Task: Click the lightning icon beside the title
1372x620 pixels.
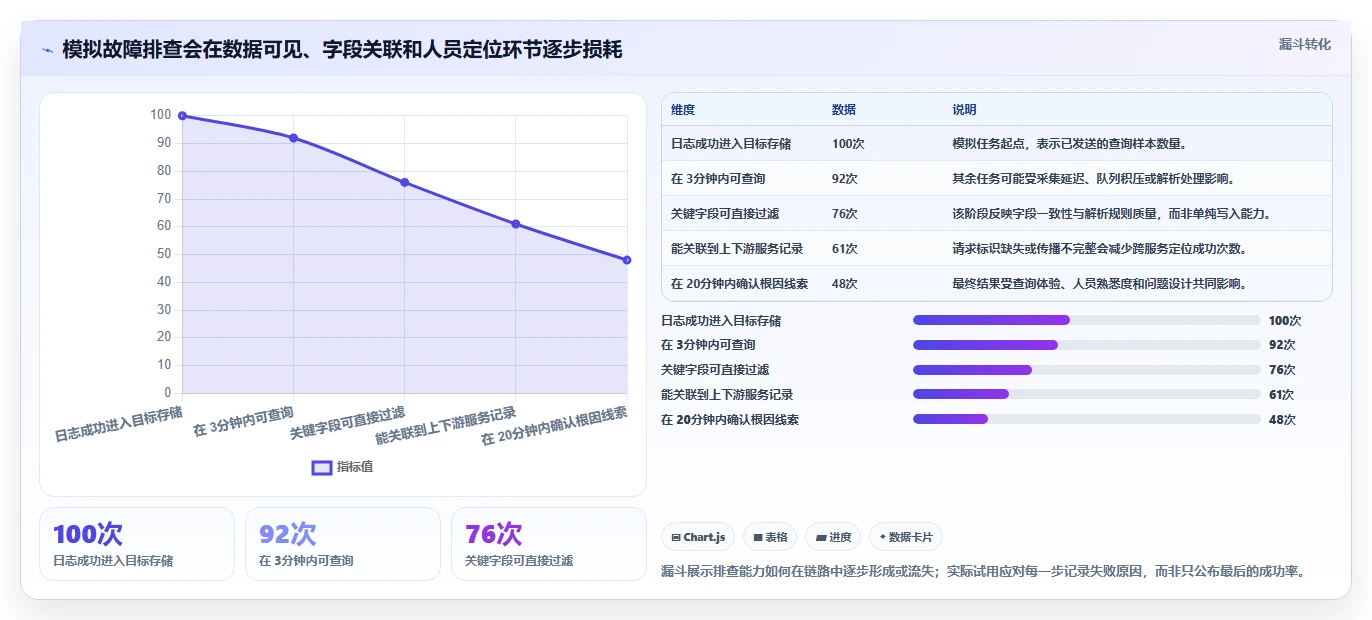Action: [x=47, y=50]
